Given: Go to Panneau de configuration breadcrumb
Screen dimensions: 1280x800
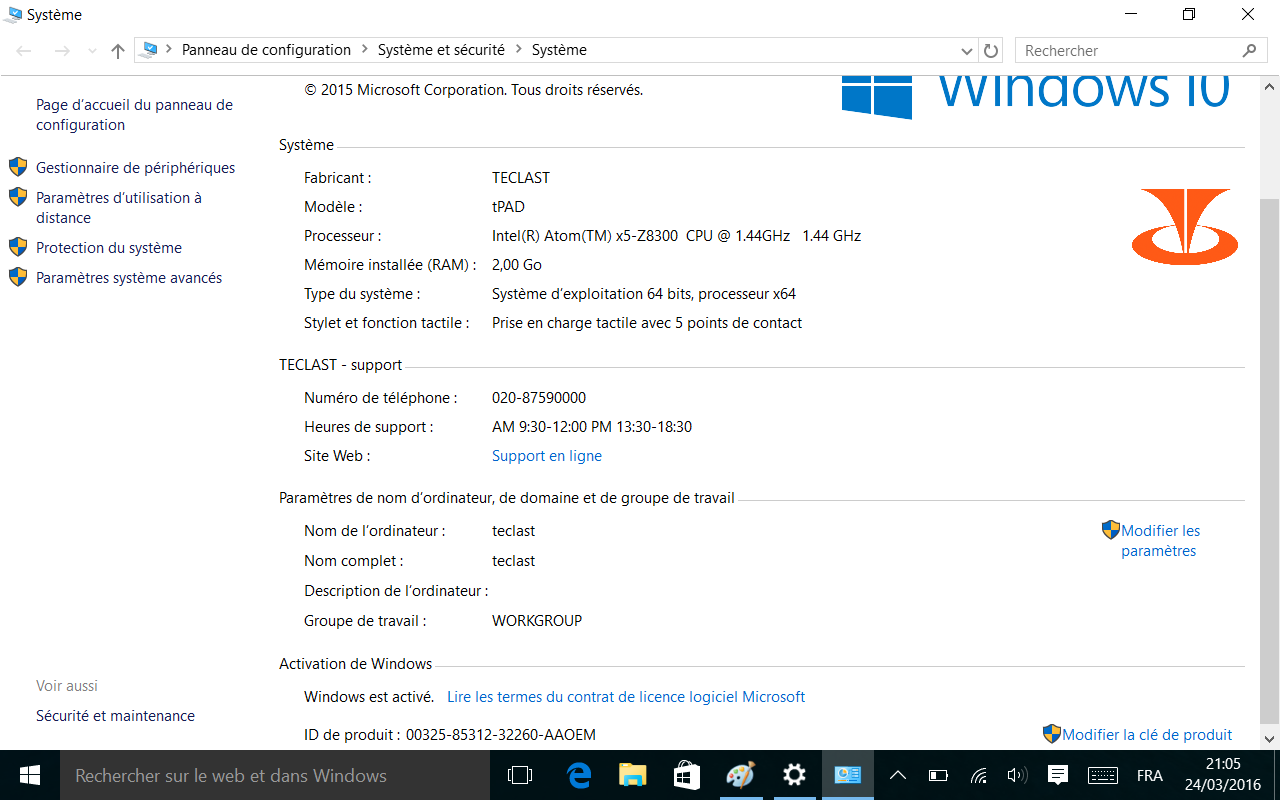Looking at the screenshot, I should tap(266, 50).
